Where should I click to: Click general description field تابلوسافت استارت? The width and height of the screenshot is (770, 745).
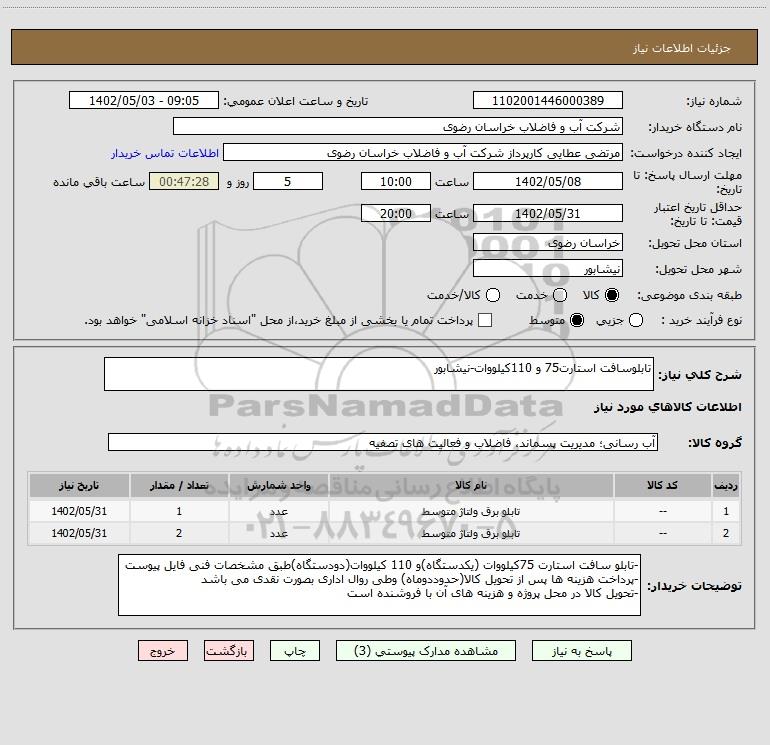tap(379, 374)
